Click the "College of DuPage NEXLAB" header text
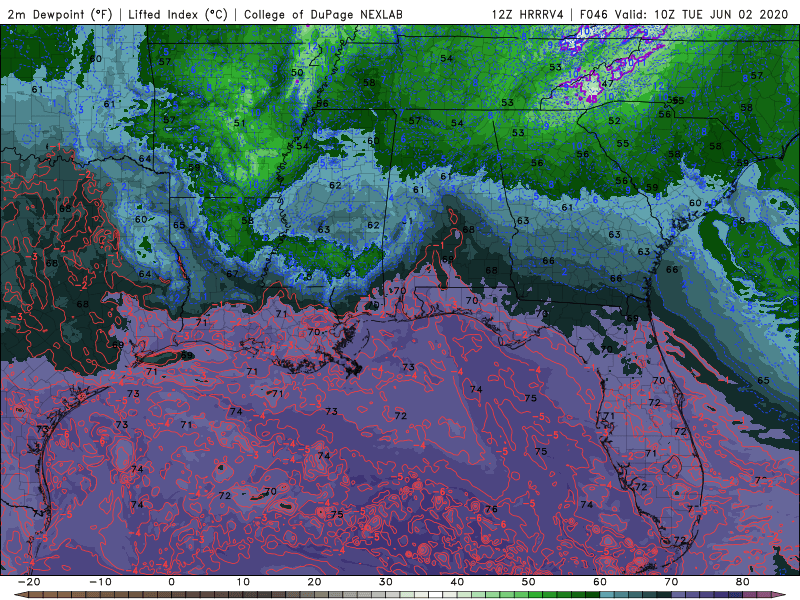This screenshot has width=800, height=600. [x=323, y=14]
